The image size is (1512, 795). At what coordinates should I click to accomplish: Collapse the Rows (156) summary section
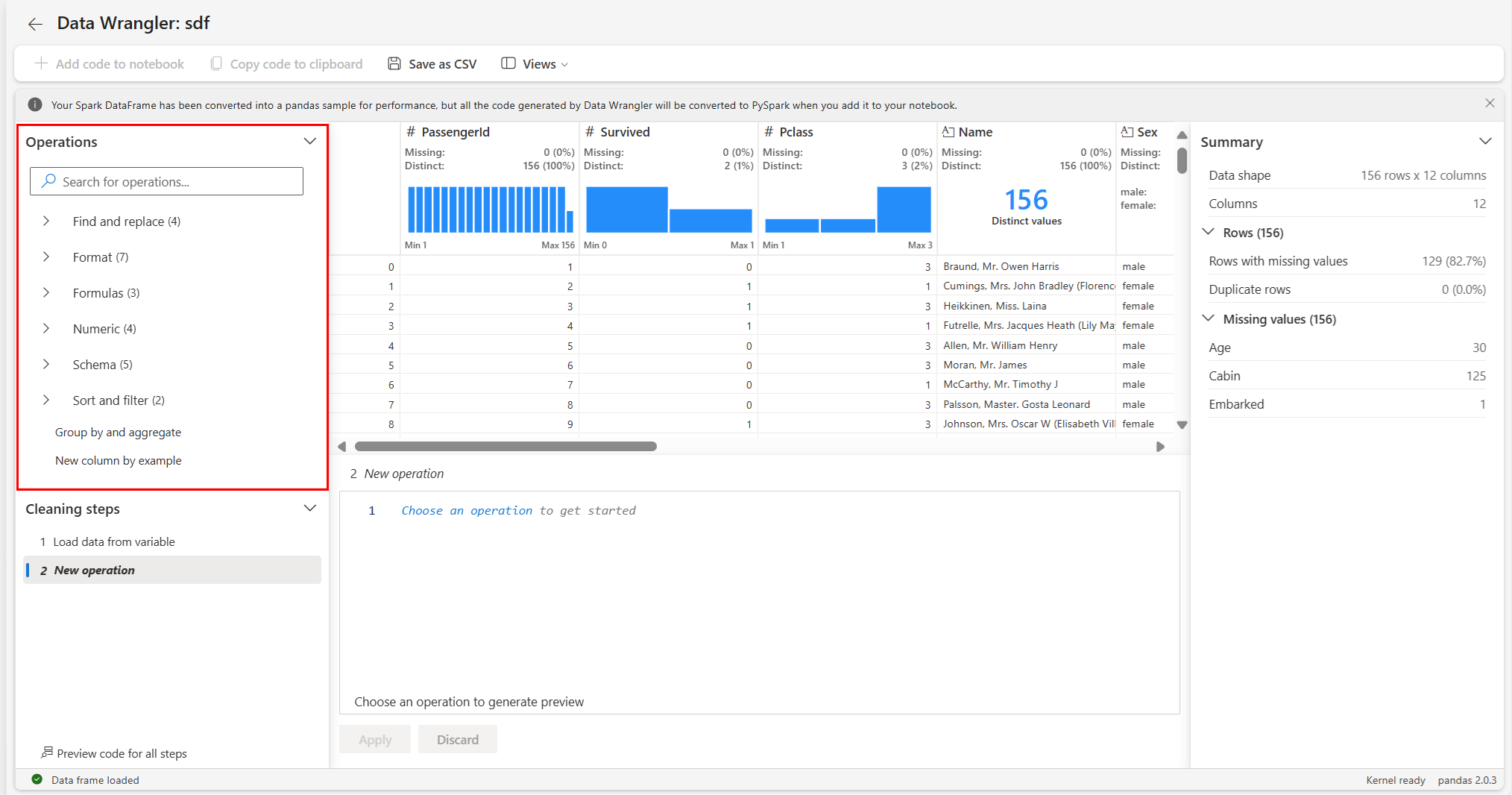tap(1209, 232)
